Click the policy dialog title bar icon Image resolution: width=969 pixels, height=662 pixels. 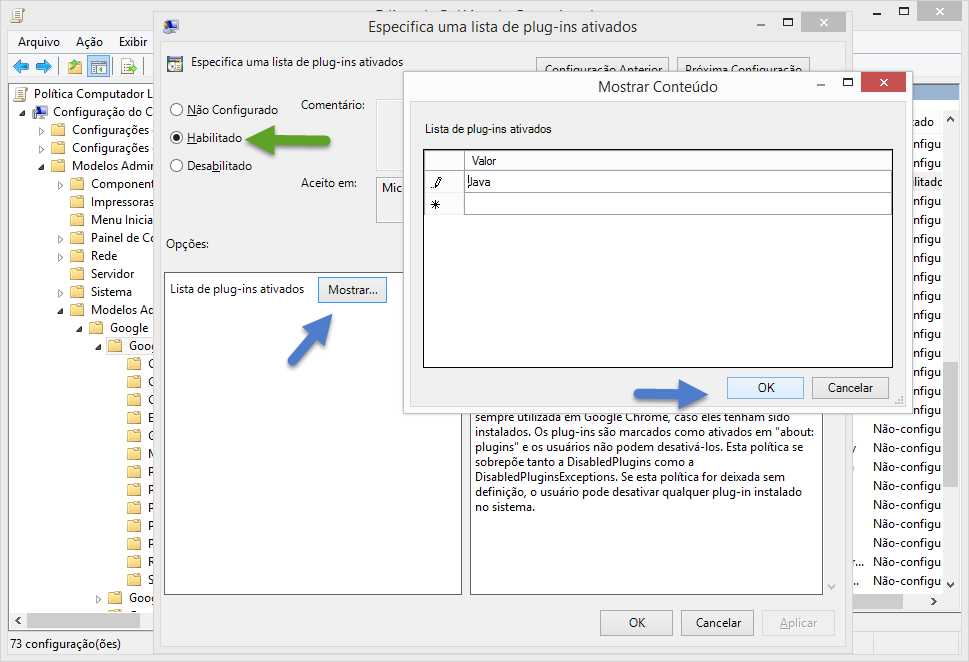coord(171,27)
